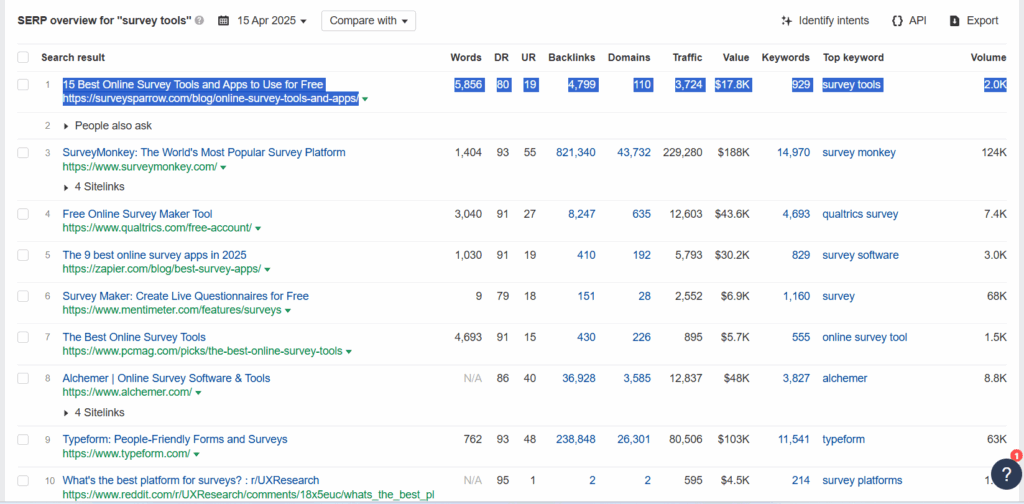Click the Identify intents button
1024x504 pixels.
tap(825, 21)
